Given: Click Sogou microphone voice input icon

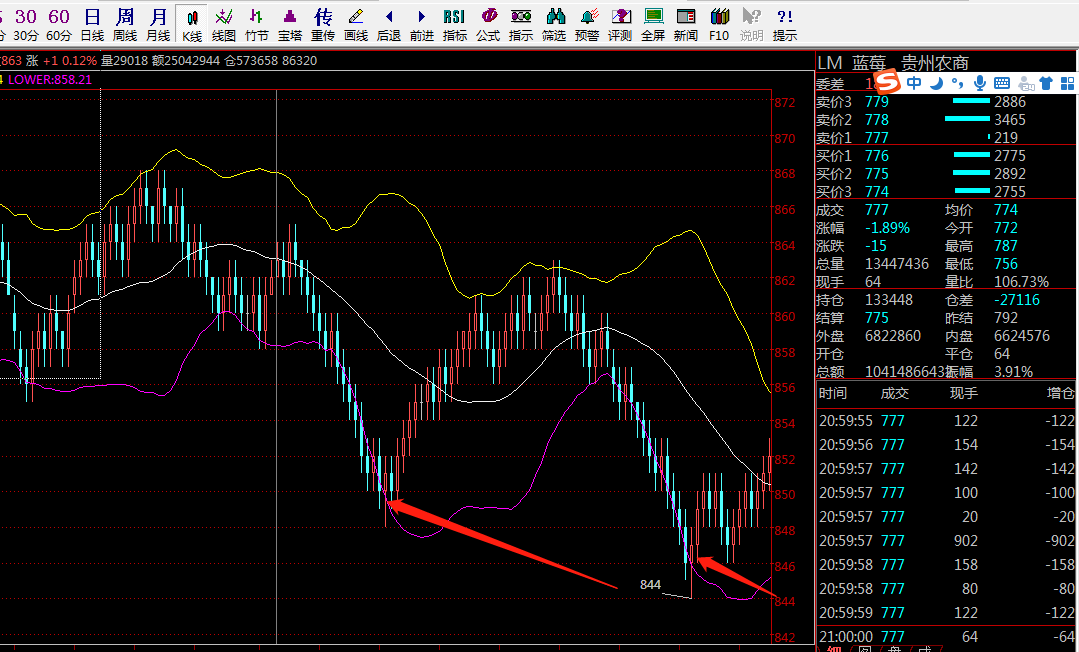Looking at the screenshot, I should pos(980,83).
